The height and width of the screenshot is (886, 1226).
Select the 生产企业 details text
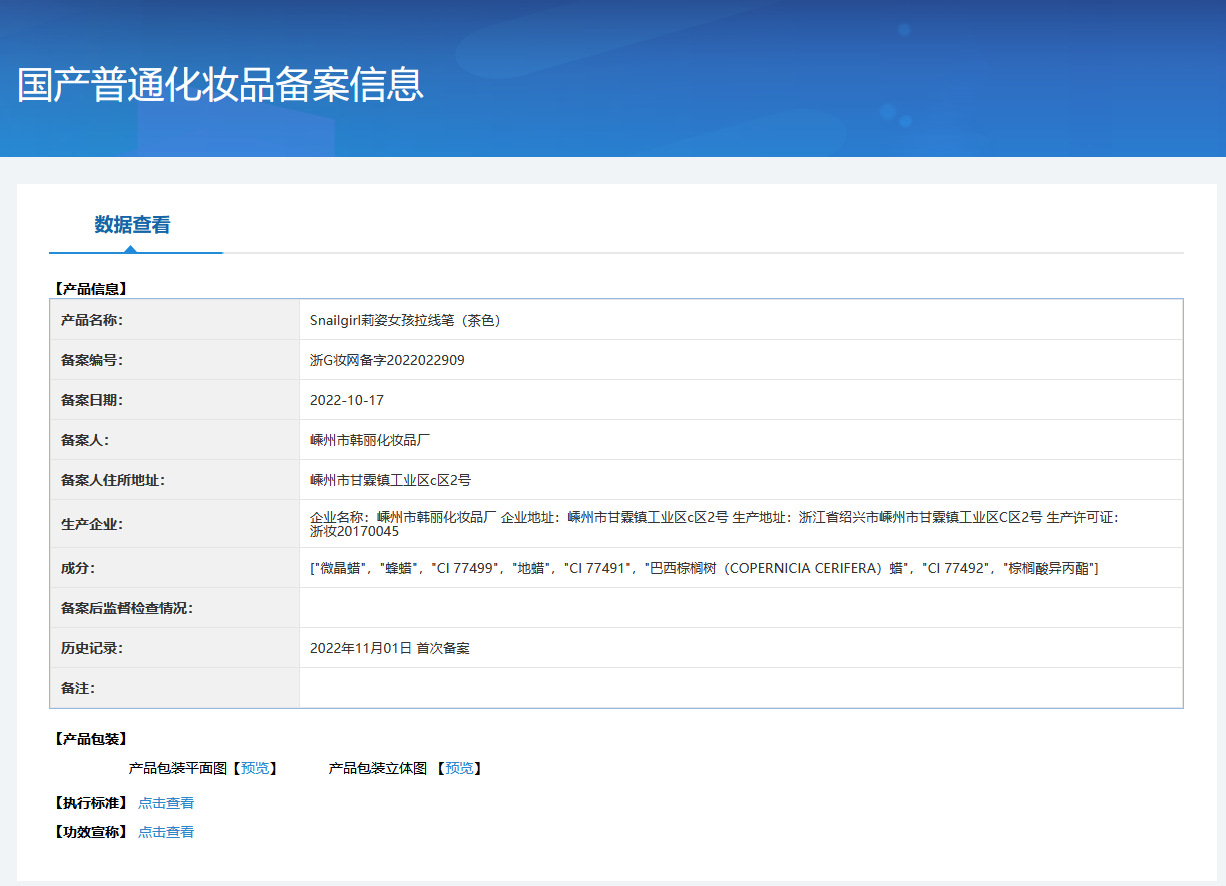715,524
